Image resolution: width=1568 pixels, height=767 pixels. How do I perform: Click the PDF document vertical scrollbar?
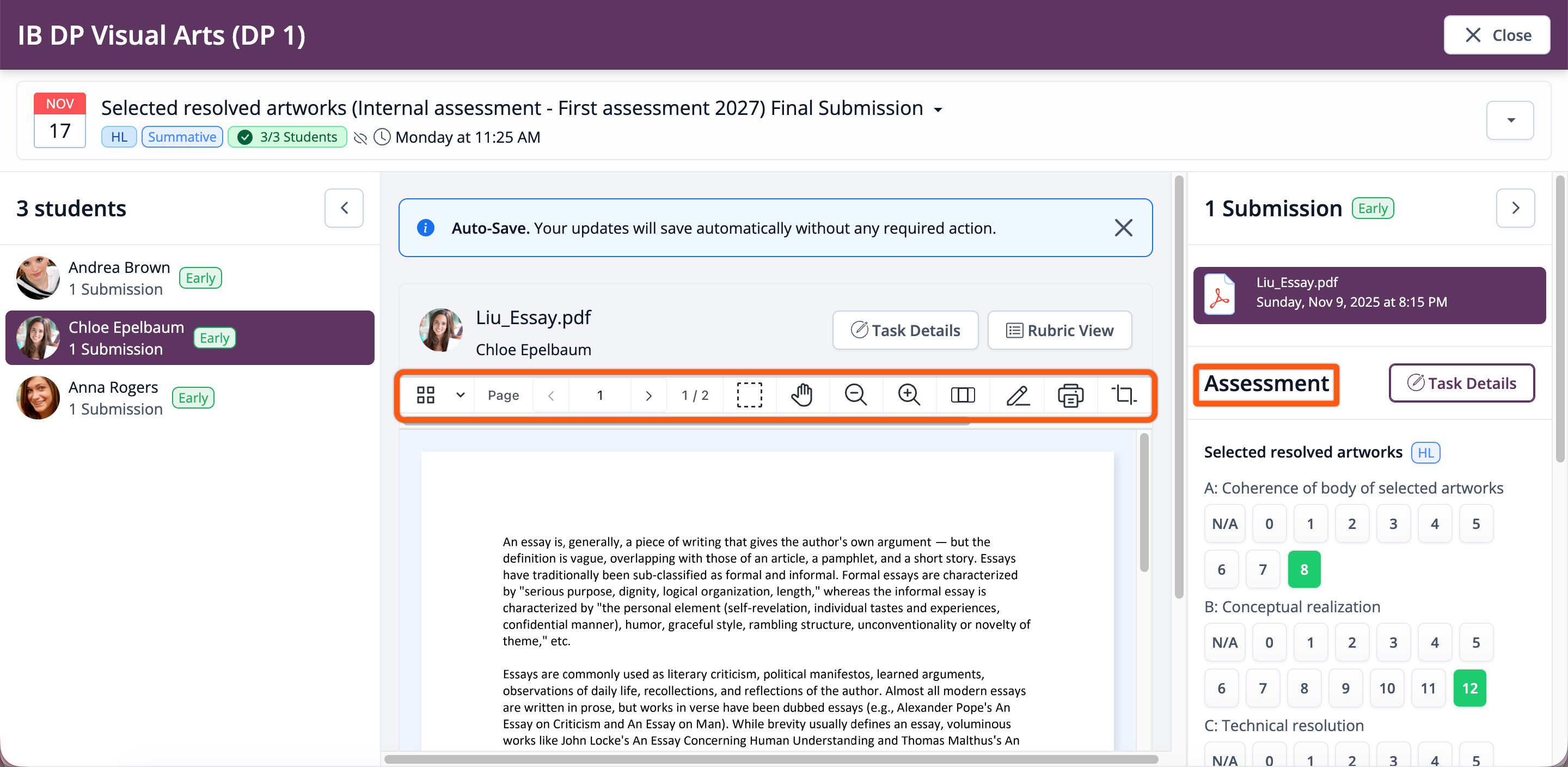coord(1144,502)
